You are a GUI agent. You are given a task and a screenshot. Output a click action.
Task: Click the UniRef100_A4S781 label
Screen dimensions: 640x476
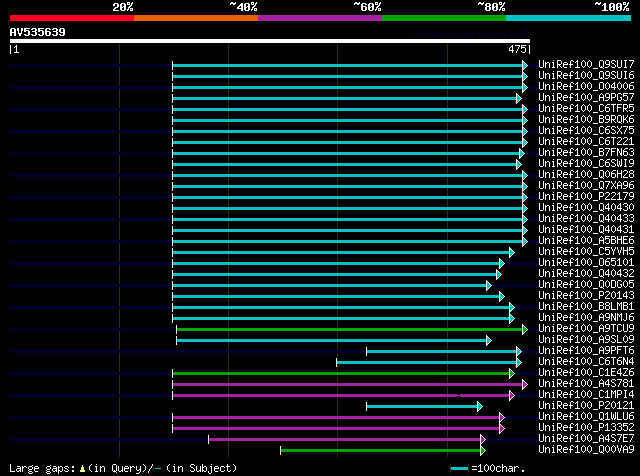[586, 384]
